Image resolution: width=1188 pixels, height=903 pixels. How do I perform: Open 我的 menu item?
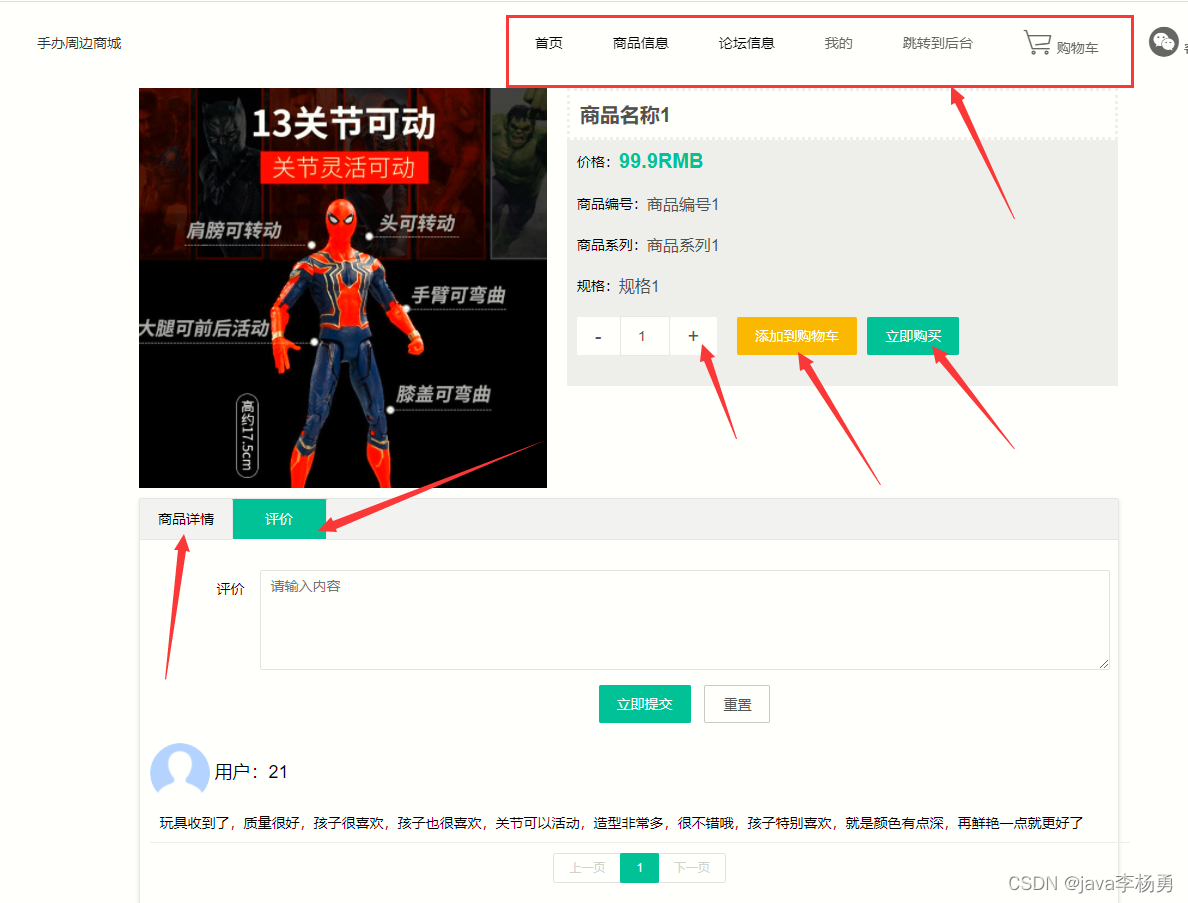[838, 43]
